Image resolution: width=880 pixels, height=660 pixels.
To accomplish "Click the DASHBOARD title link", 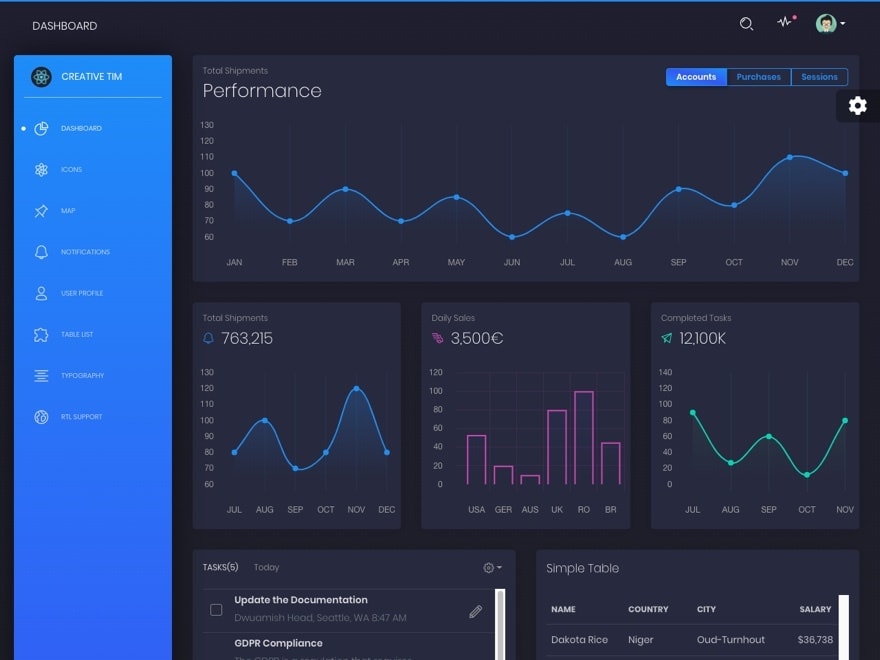I will point(65,26).
